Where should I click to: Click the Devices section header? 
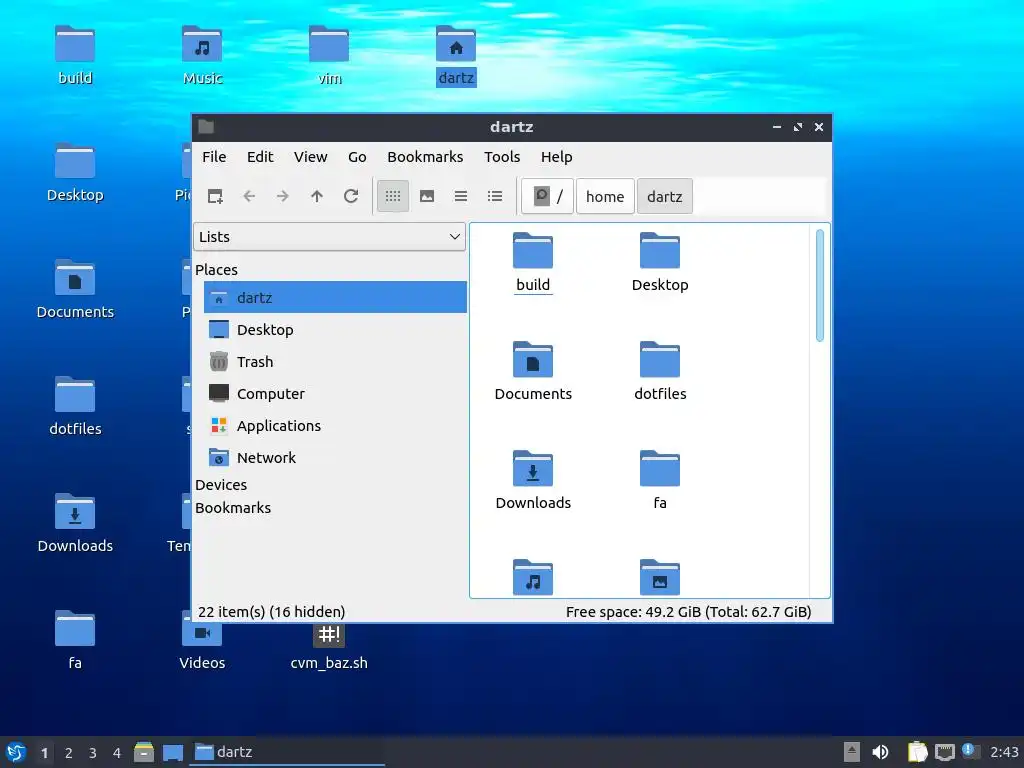(x=221, y=485)
